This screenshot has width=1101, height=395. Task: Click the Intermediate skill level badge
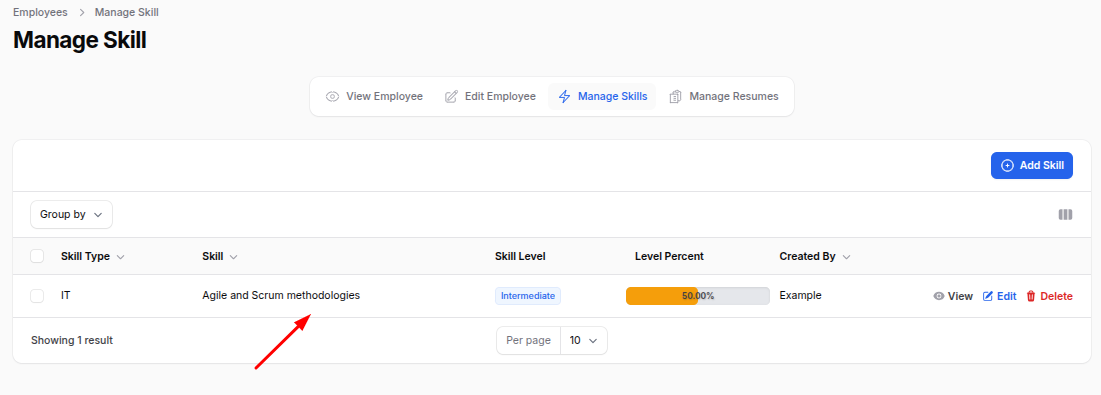tap(528, 296)
